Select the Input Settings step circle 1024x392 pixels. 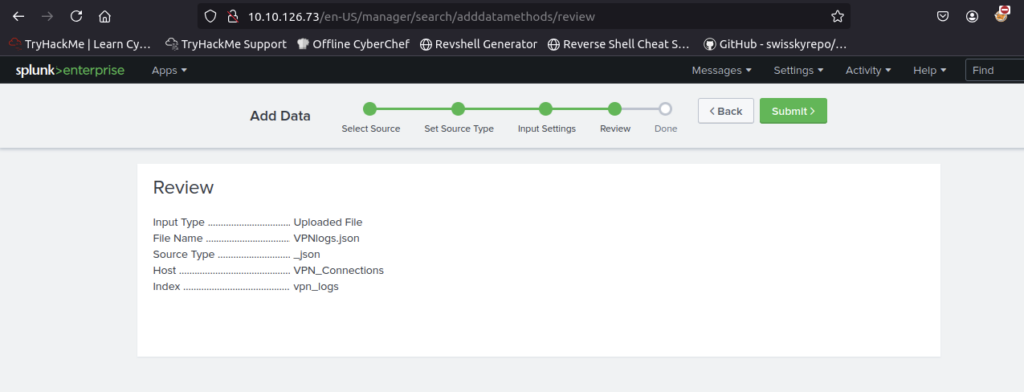[546, 109]
